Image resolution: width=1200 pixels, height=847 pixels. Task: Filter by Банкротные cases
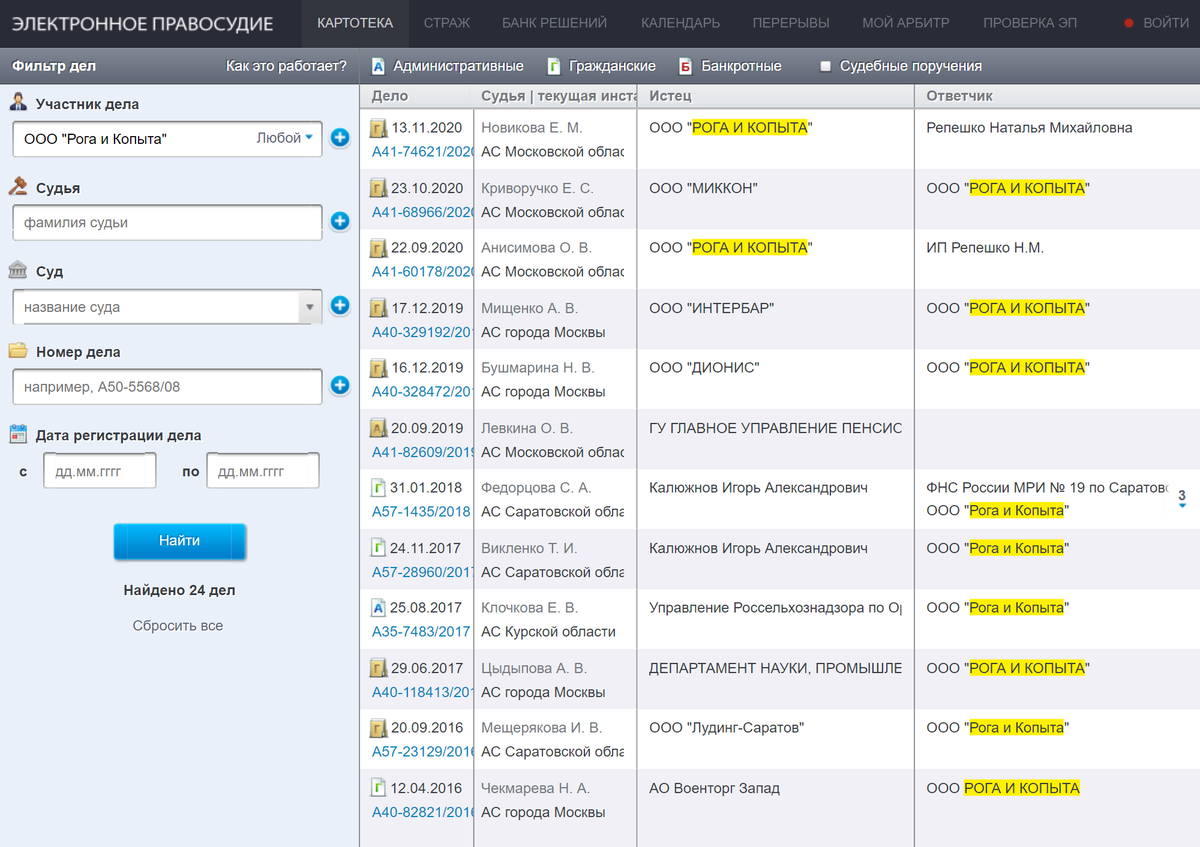coord(730,66)
